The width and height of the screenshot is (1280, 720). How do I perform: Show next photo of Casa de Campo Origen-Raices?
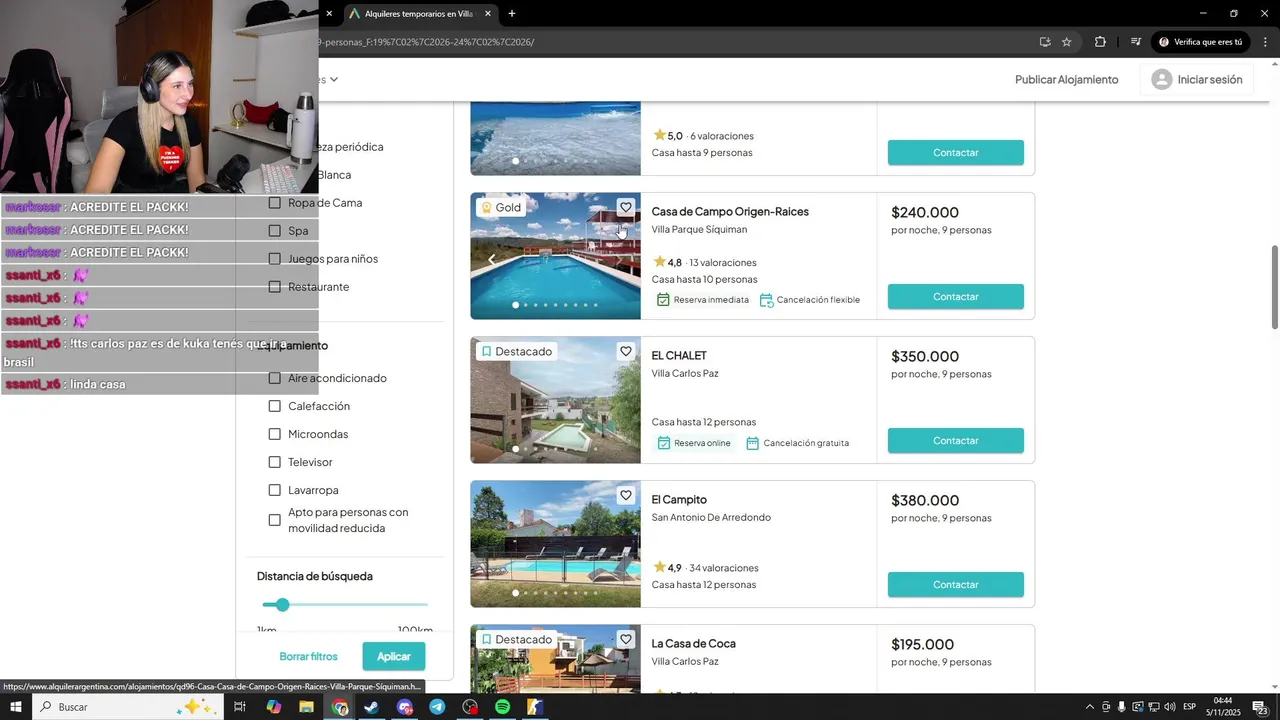(x=619, y=260)
